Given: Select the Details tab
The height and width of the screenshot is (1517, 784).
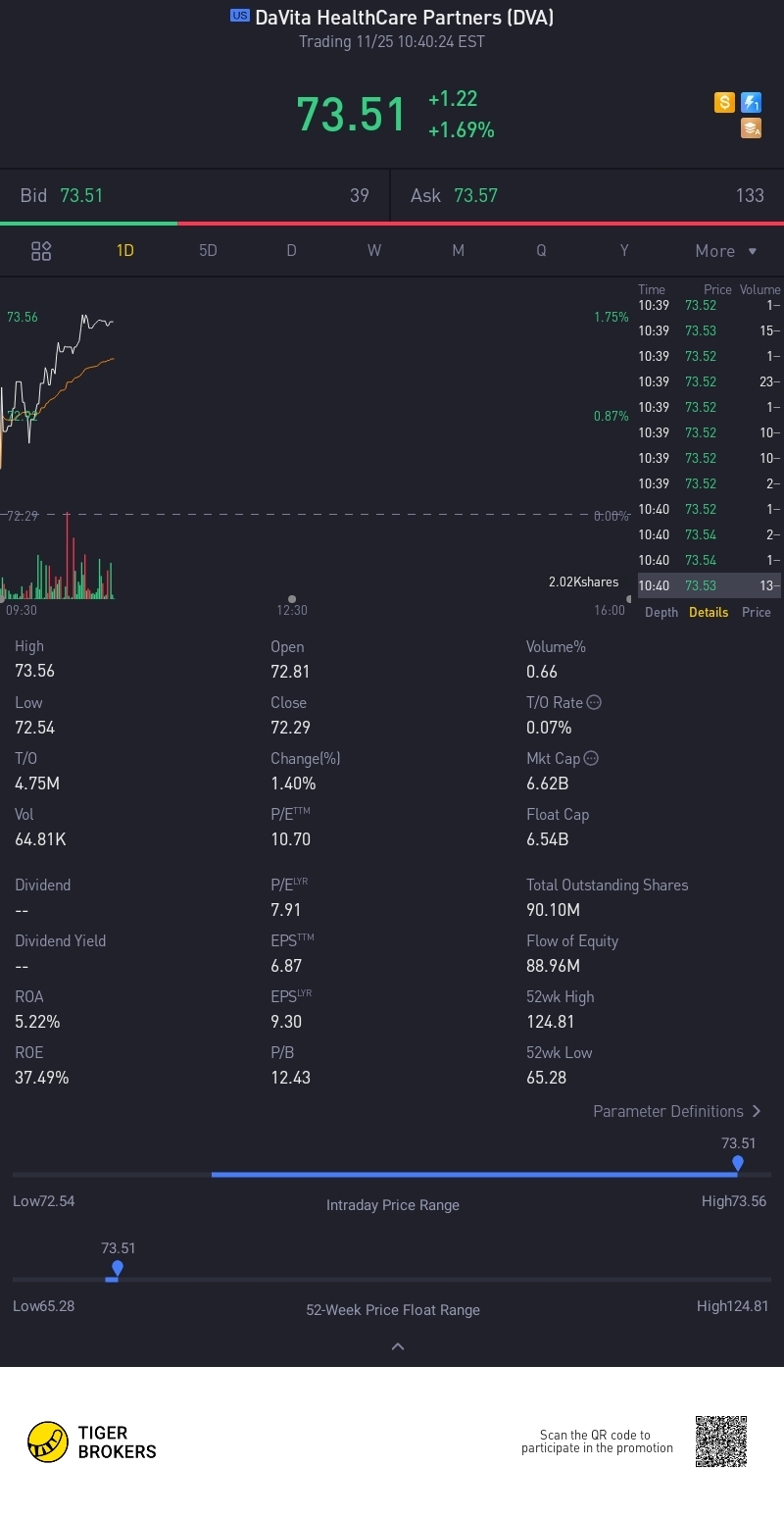Looking at the screenshot, I should point(709,612).
